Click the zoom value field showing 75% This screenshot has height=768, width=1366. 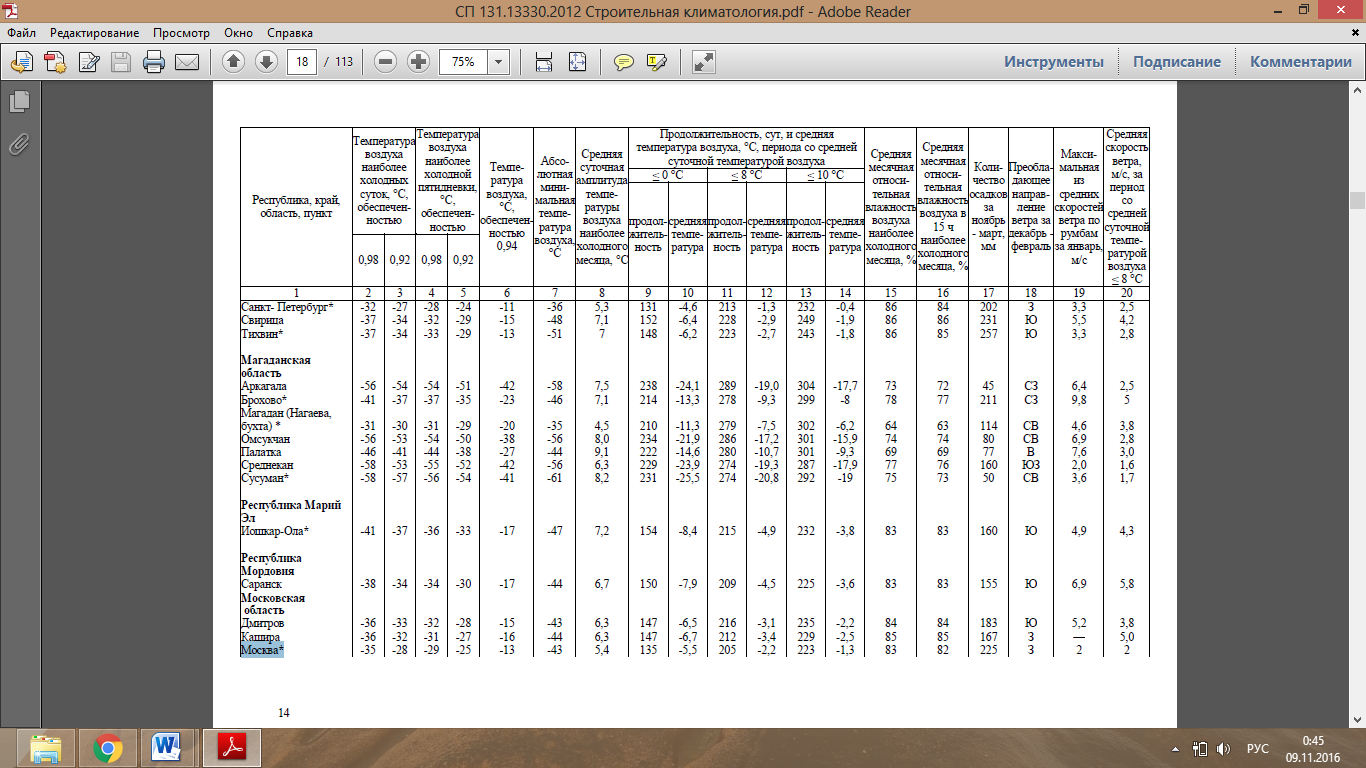(464, 61)
